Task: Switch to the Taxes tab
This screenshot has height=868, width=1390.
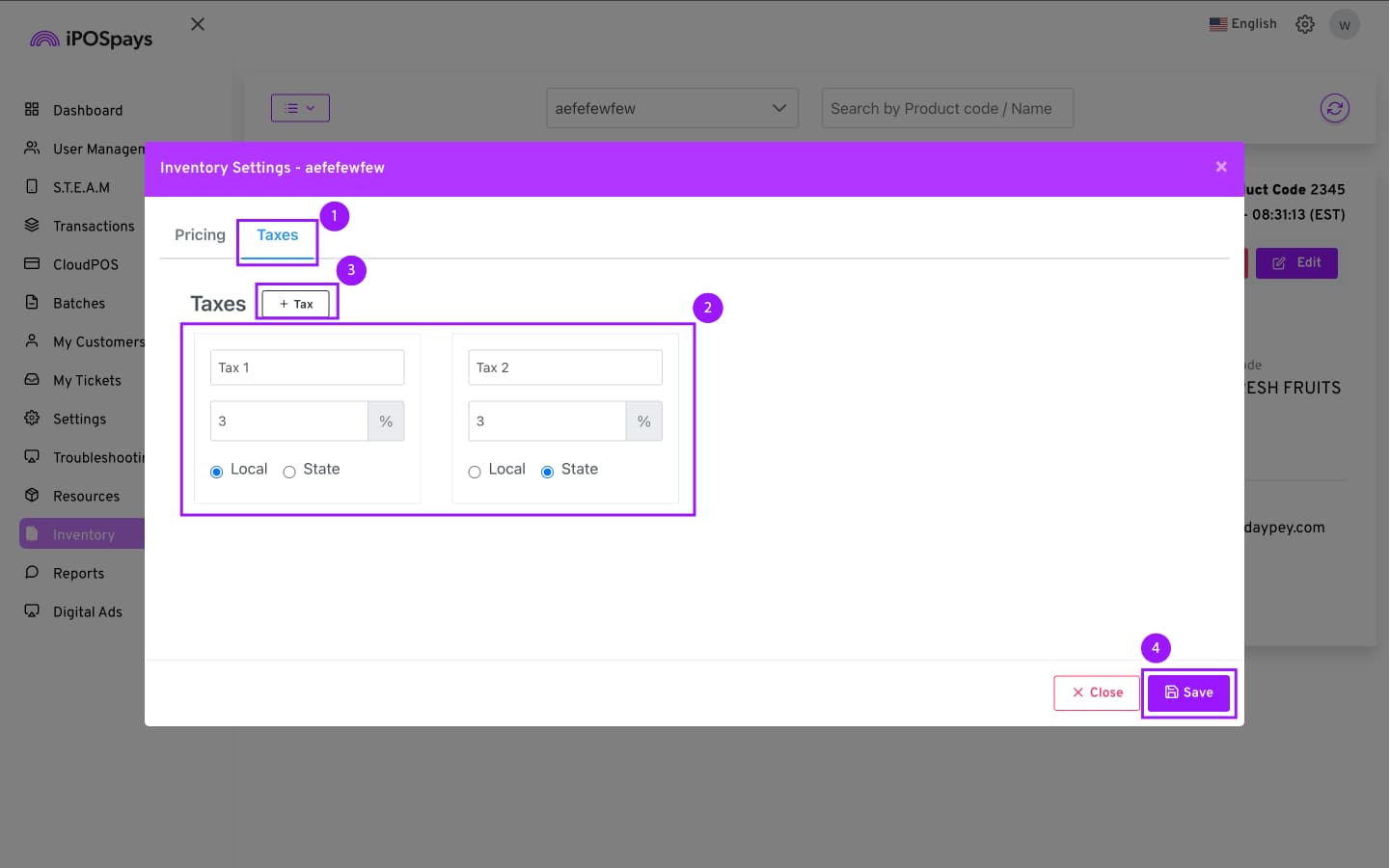Action: [x=278, y=235]
